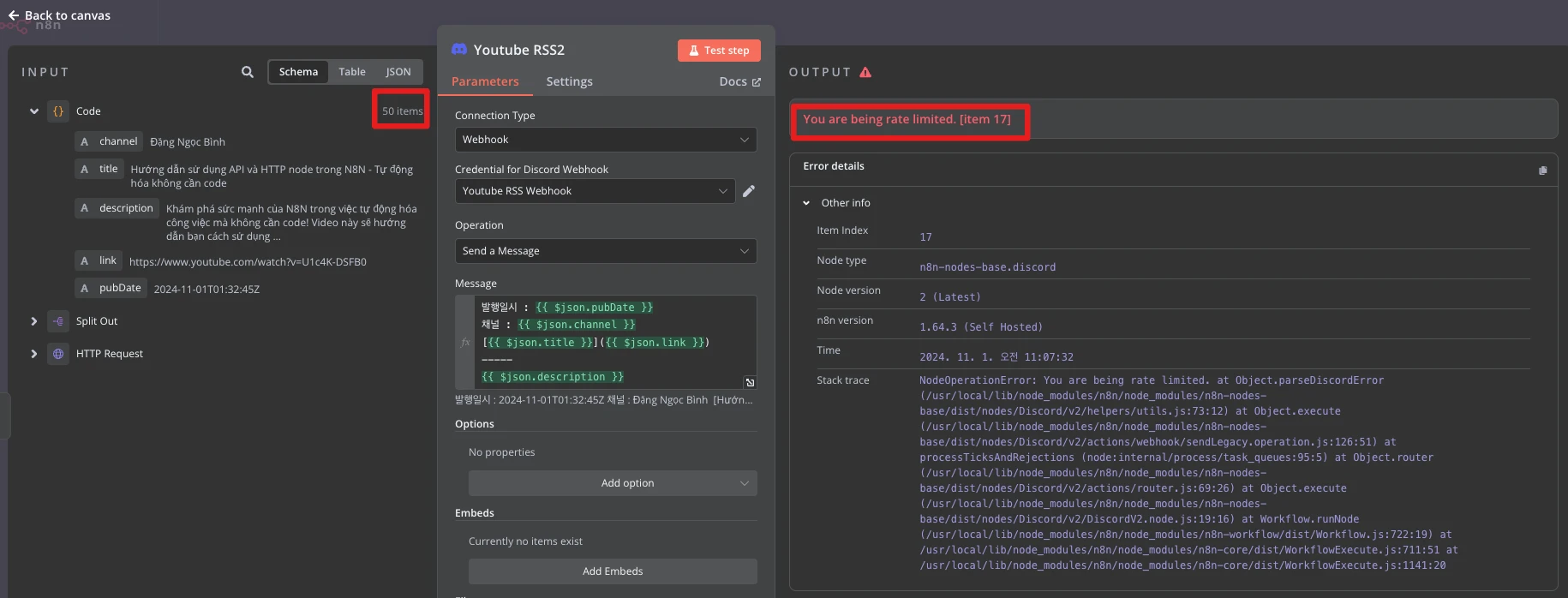Select the title field pill
This screenshot has width=1568, height=598.
click(x=99, y=169)
